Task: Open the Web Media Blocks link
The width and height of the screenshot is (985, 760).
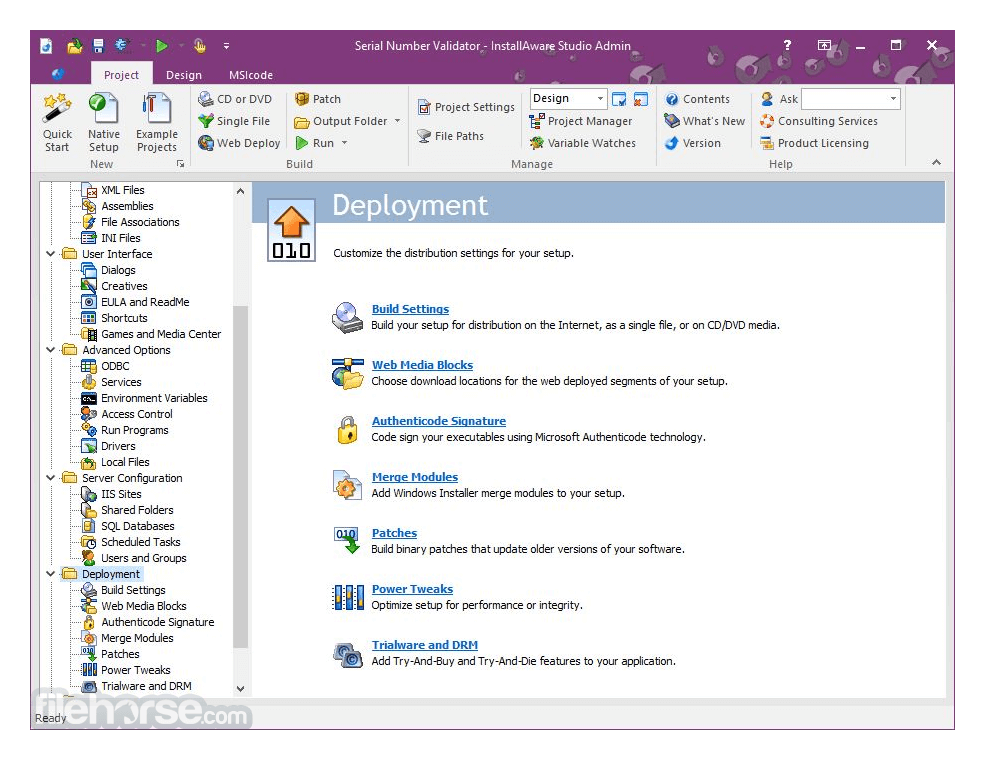Action: 422,365
